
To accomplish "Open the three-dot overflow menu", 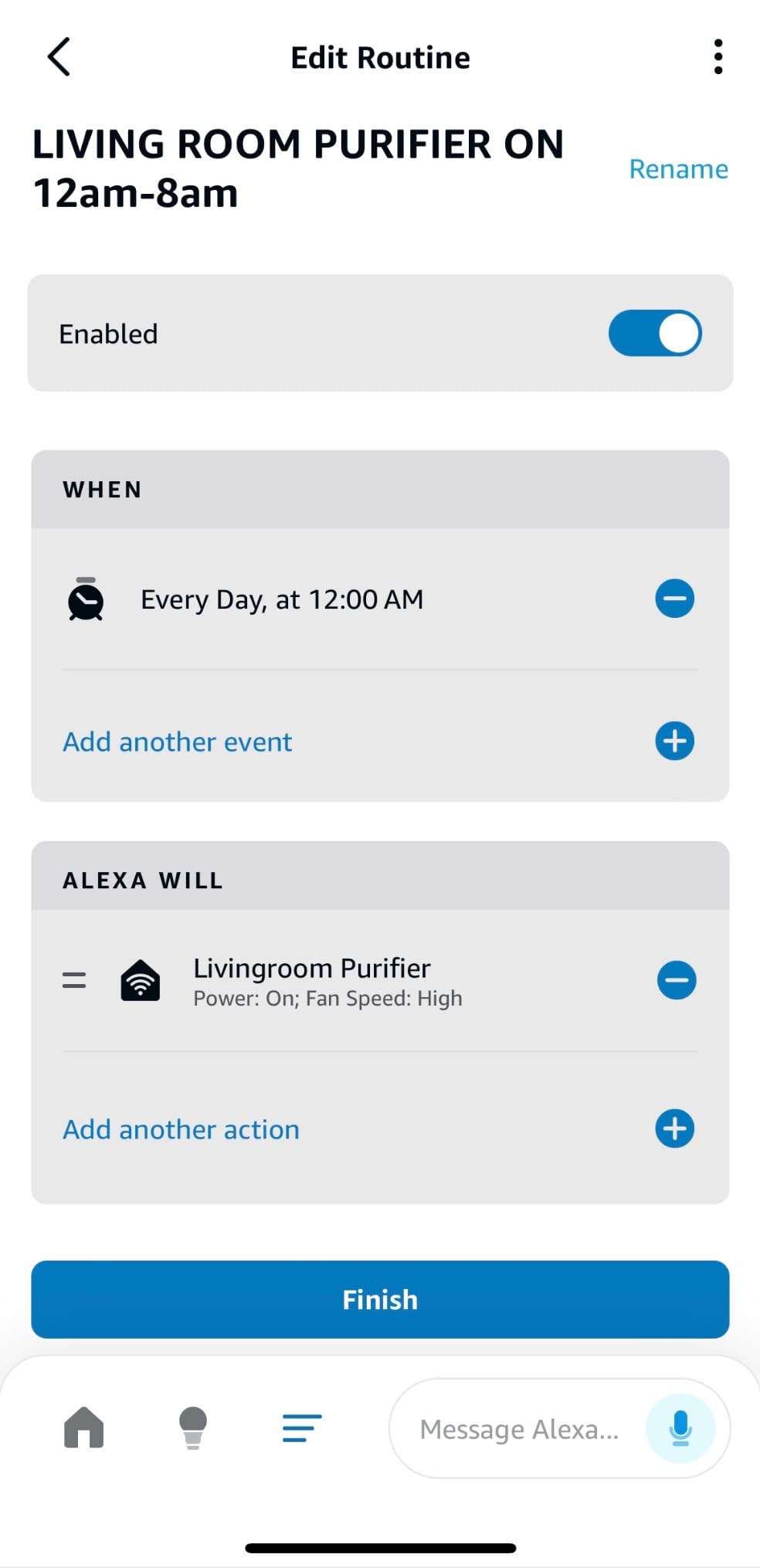I will click(718, 57).
